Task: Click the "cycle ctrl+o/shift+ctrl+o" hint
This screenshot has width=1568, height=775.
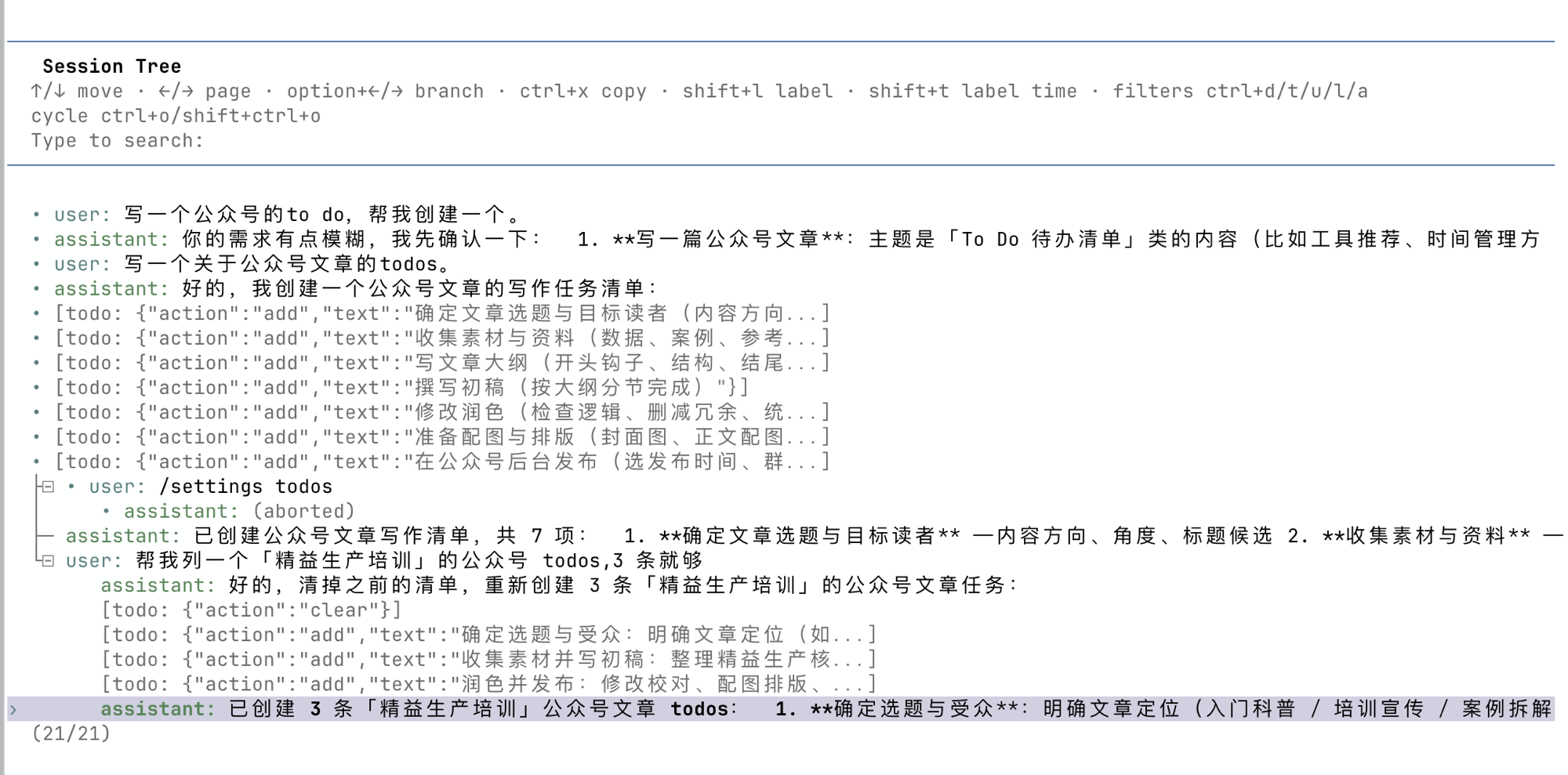Action: click(176, 117)
